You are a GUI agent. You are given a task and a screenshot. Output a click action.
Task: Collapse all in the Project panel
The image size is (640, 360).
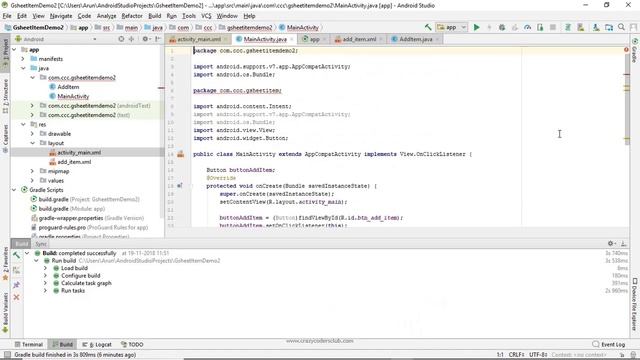[x=131, y=39]
